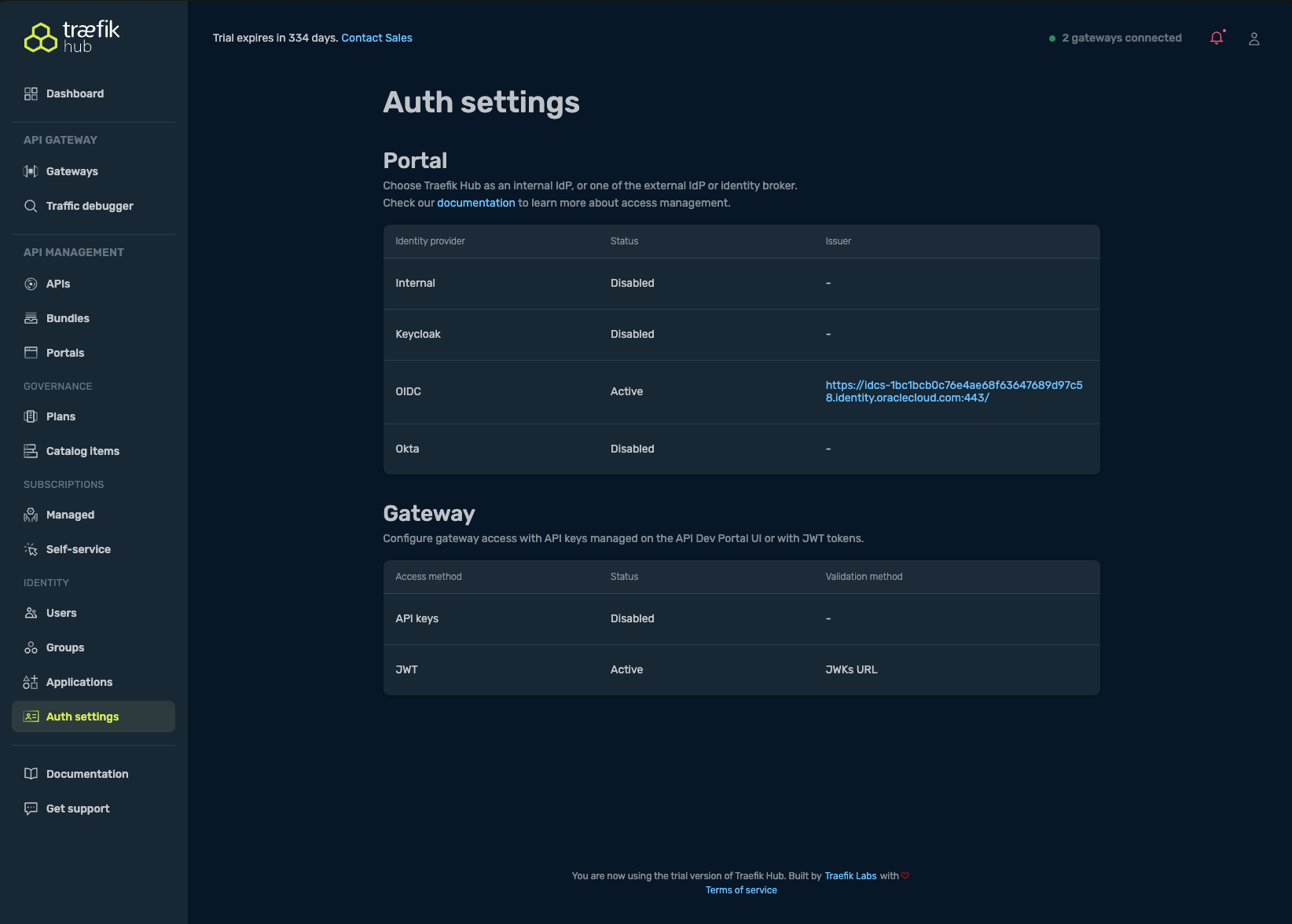Click the APIs sidebar icon

pos(31,284)
